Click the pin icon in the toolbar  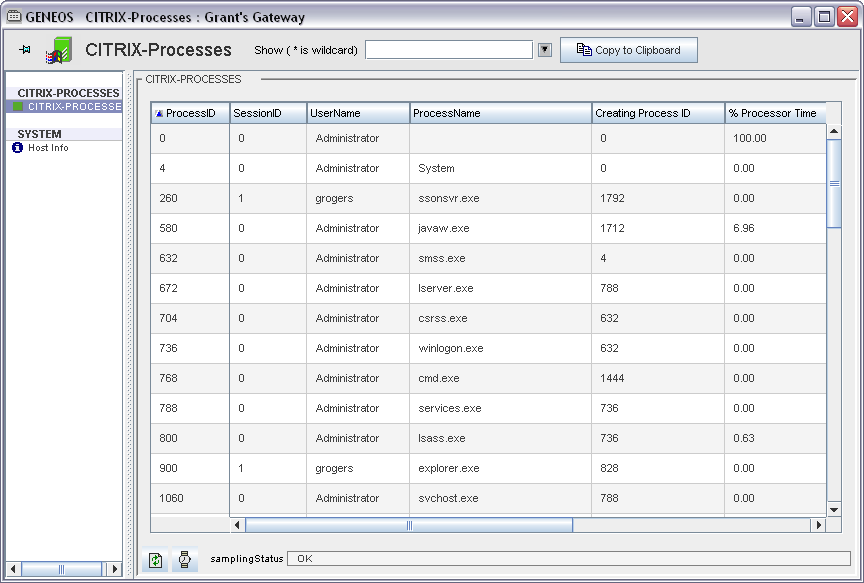click(x=25, y=50)
